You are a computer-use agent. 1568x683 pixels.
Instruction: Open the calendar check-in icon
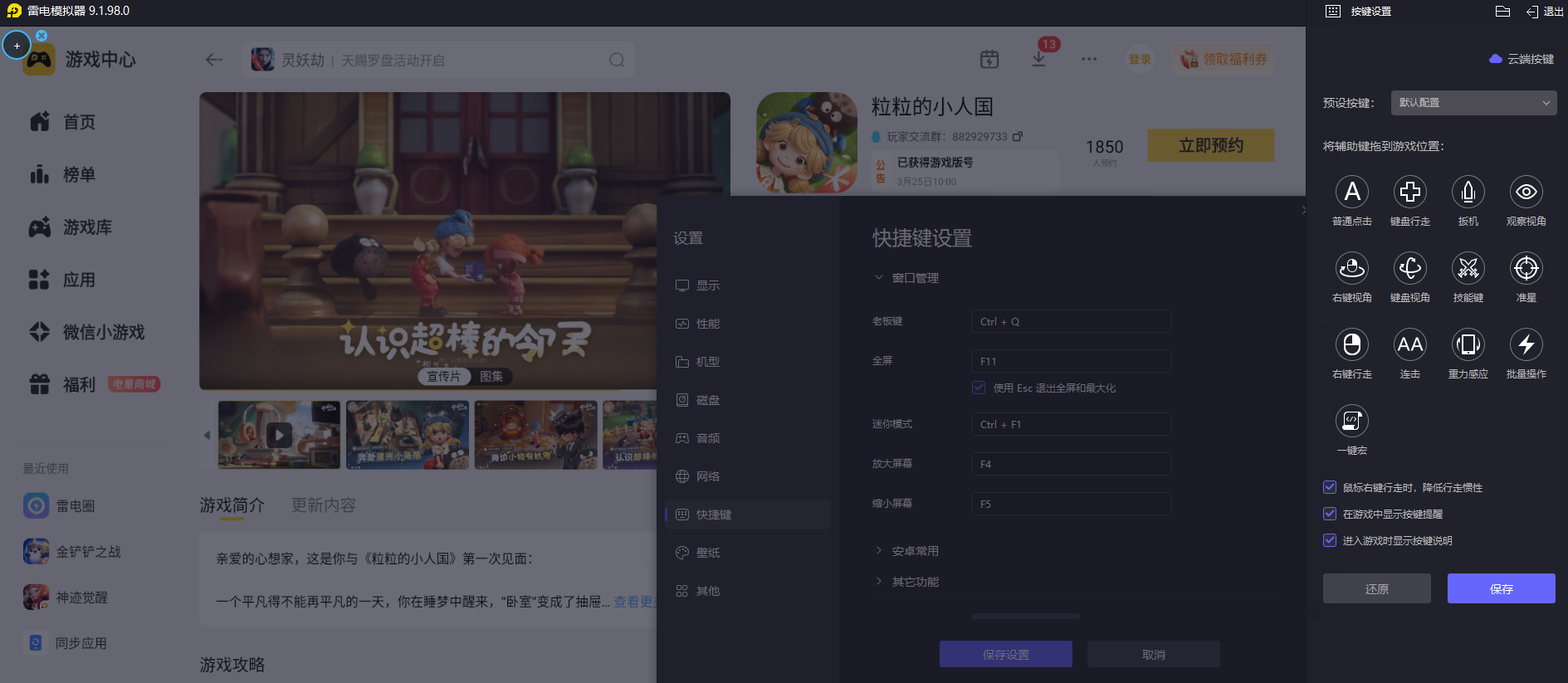coord(989,59)
